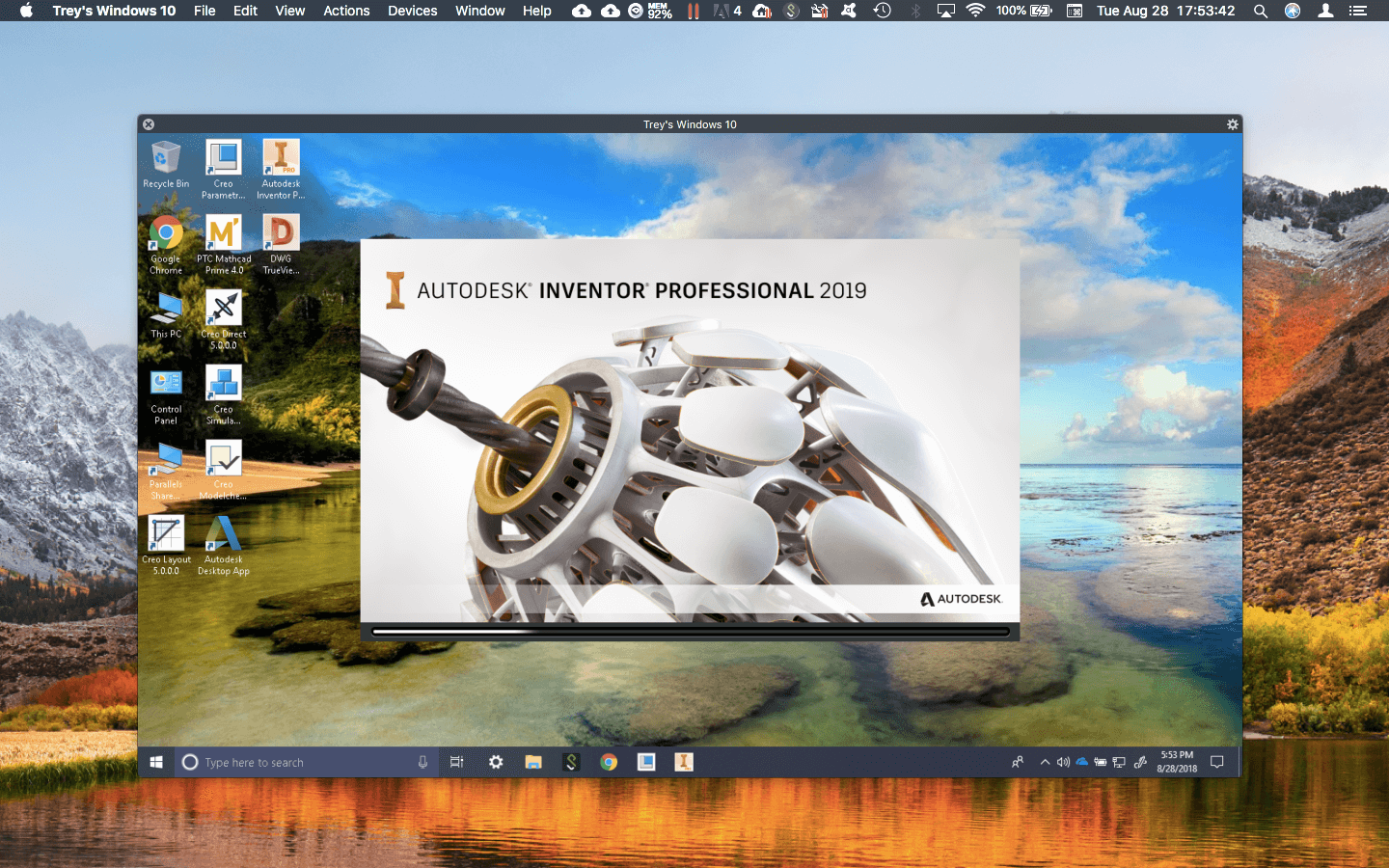Open the user account menu bar icon
1389x868 pixels.
point(1325,11)
